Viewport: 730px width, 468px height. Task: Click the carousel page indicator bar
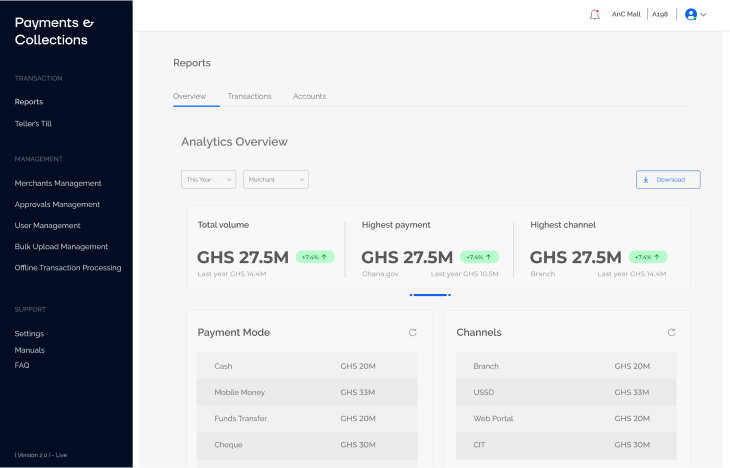(430, 295)
